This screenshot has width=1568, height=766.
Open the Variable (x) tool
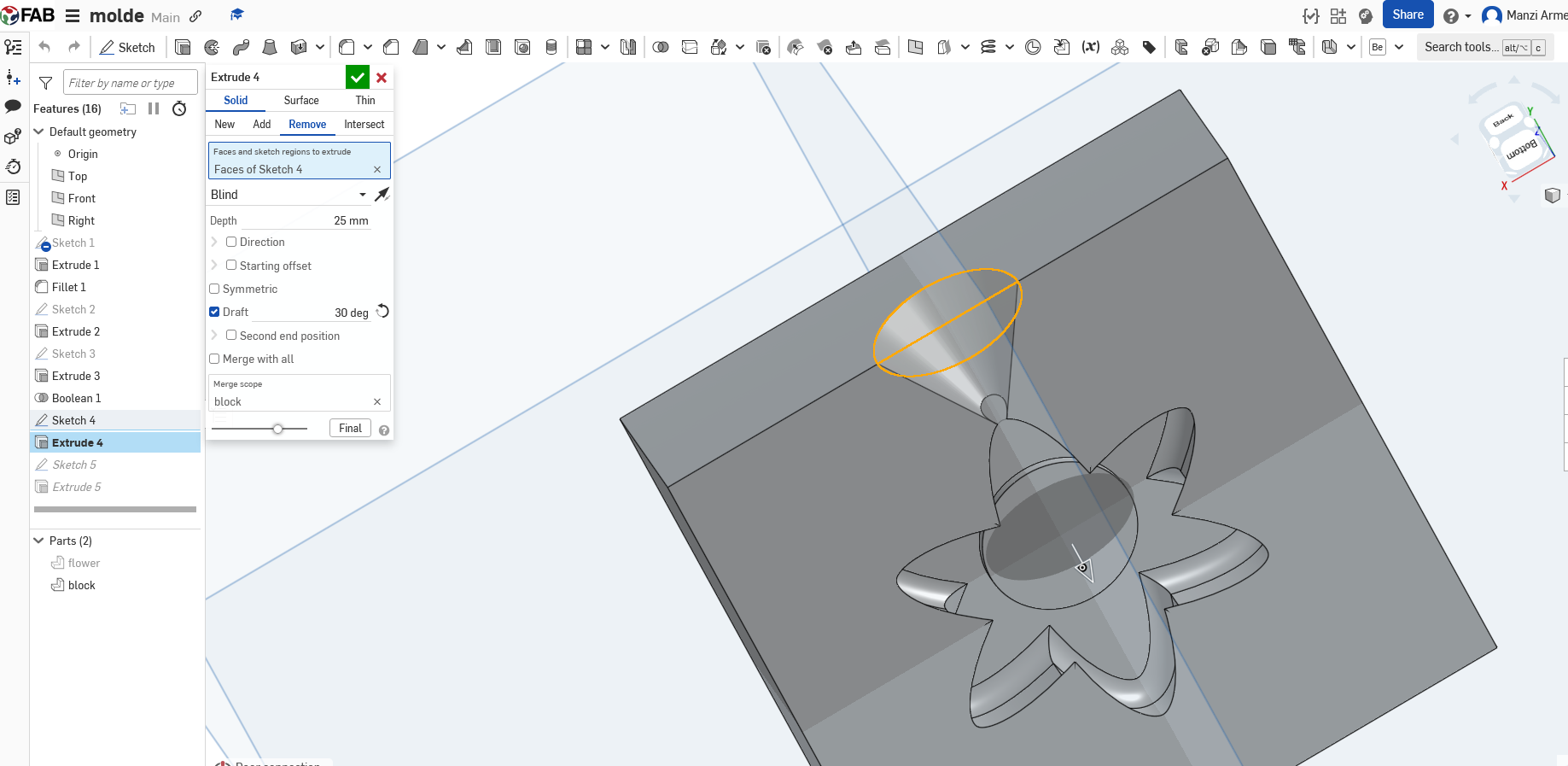[x=1091, y=47]
